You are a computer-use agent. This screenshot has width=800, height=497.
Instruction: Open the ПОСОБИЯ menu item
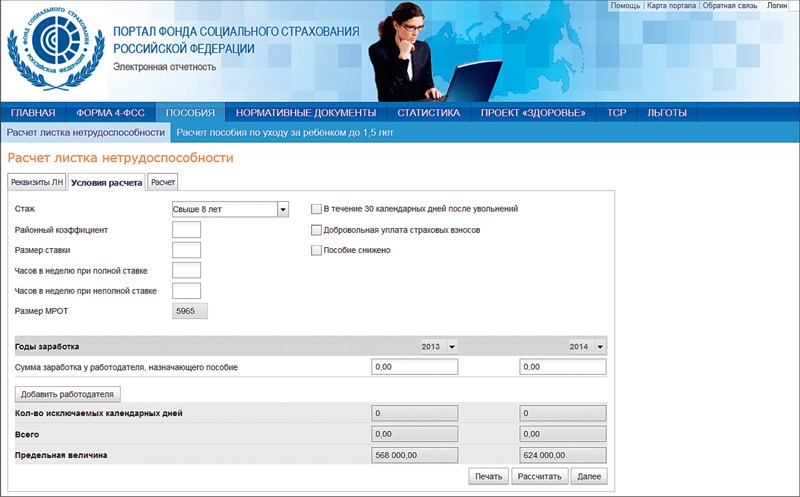point(190,113)
